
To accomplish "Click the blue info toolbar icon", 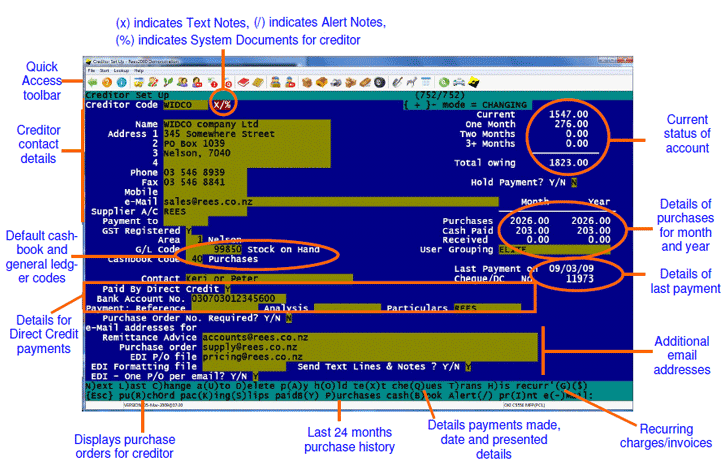I will coord(119,83).
